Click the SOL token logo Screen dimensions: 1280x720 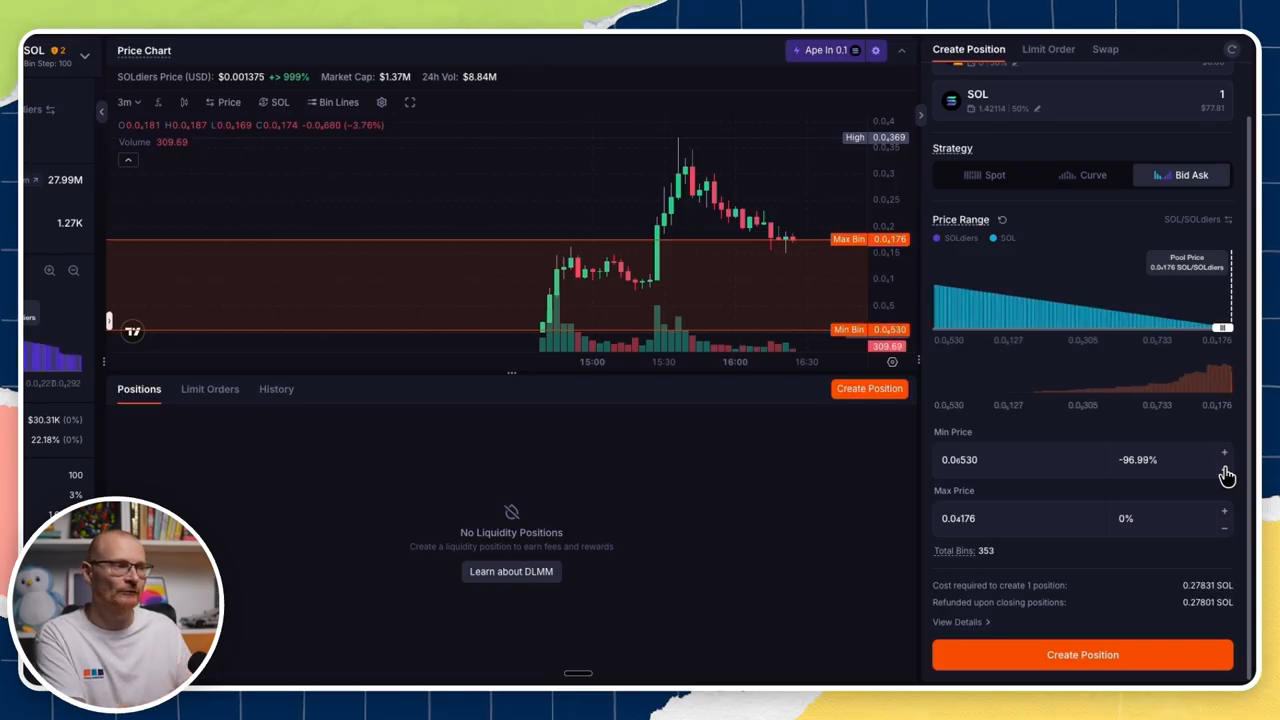click(951, 100)
